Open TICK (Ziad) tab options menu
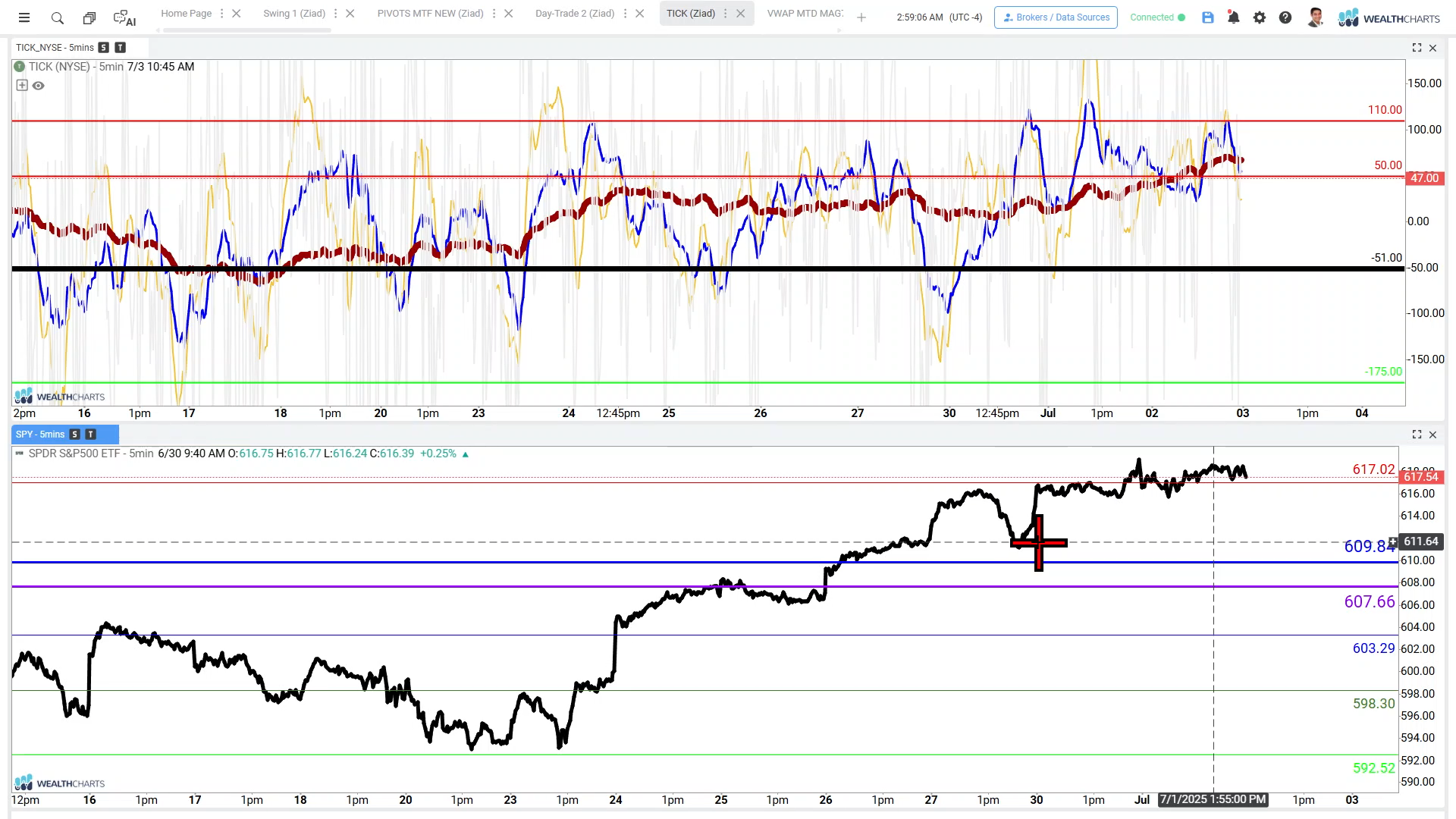This screenshot has height=819, width=1456. click(x=726, y=14)
